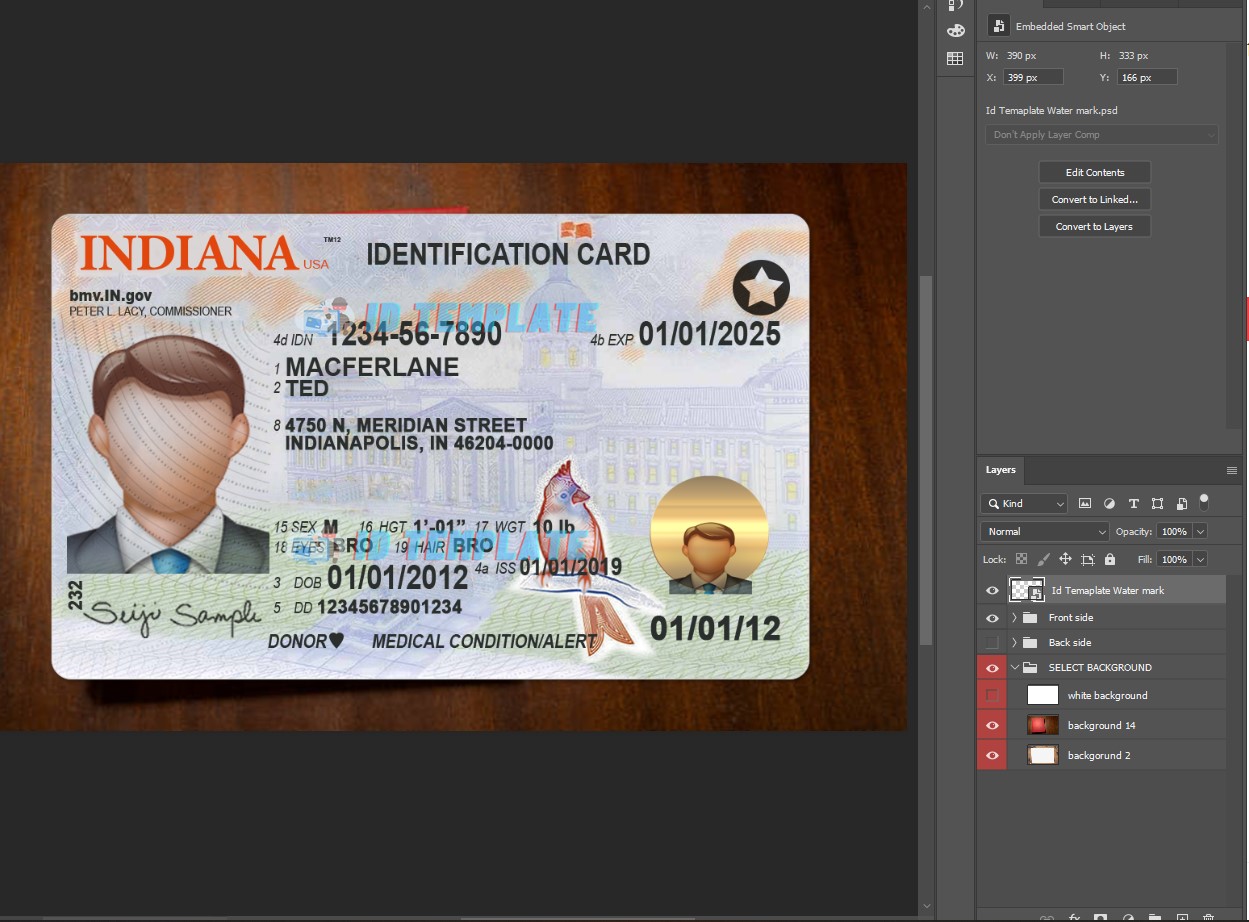Show the Back side group
1249x922 pixels.
point(992,643)
